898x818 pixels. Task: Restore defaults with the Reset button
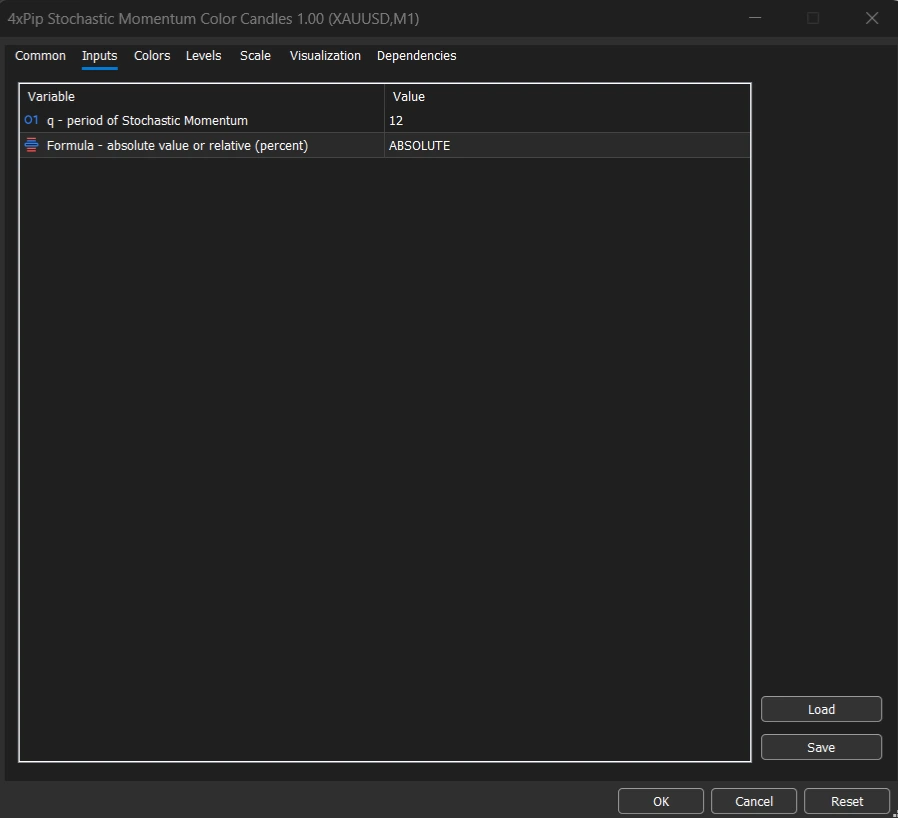click(x=846, y=801)
